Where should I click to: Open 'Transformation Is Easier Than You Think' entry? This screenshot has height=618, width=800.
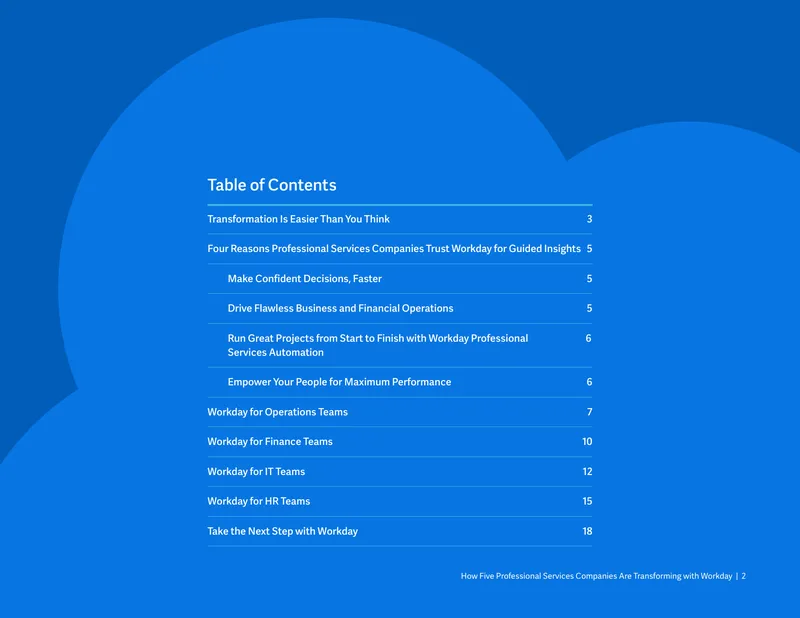[x=298, y=219]
